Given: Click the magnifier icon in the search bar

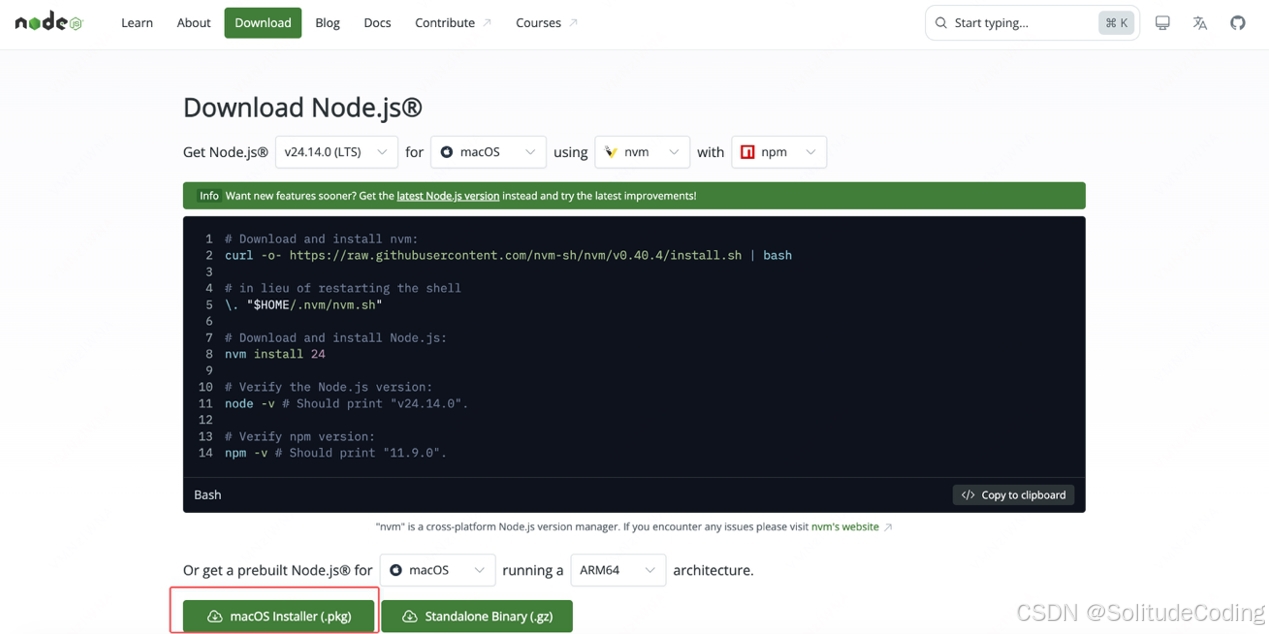Looking at the screenshot, I should pyautogui.click(x=941, y=22).
